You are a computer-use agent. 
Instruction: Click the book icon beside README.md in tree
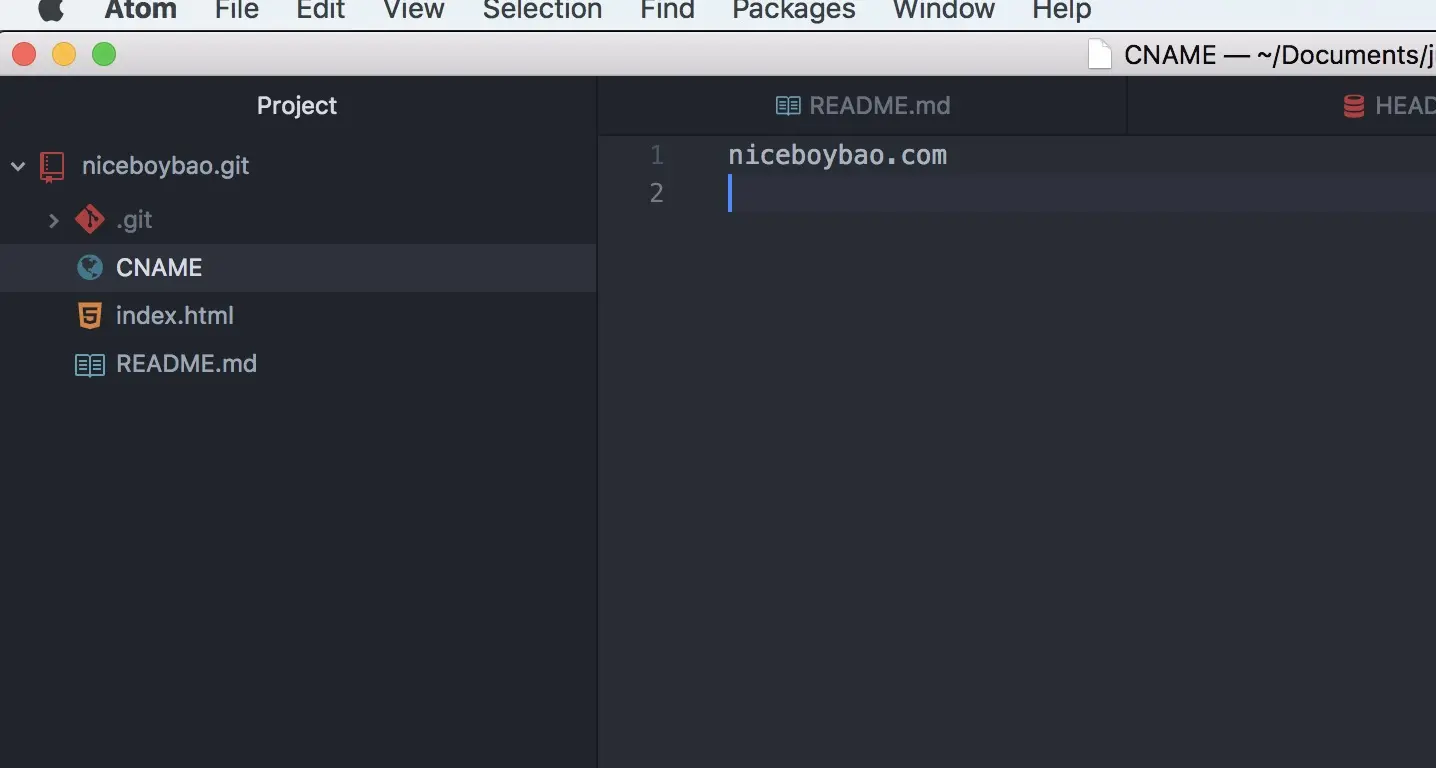click(90, 364)
